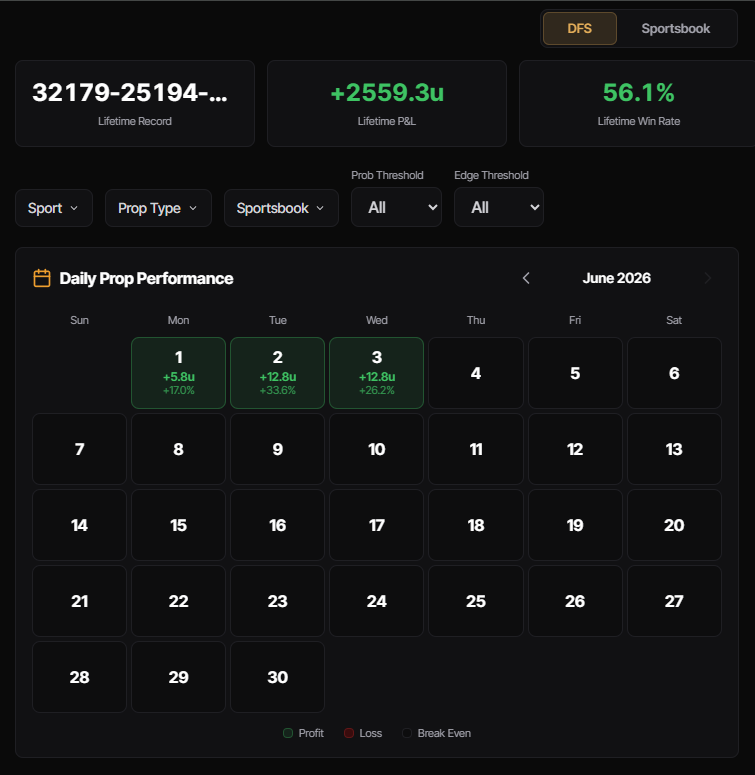Select June 6 in the calendar
This screenshot has height=775, width=755.
pyautogui.click(x=674, y=373)
